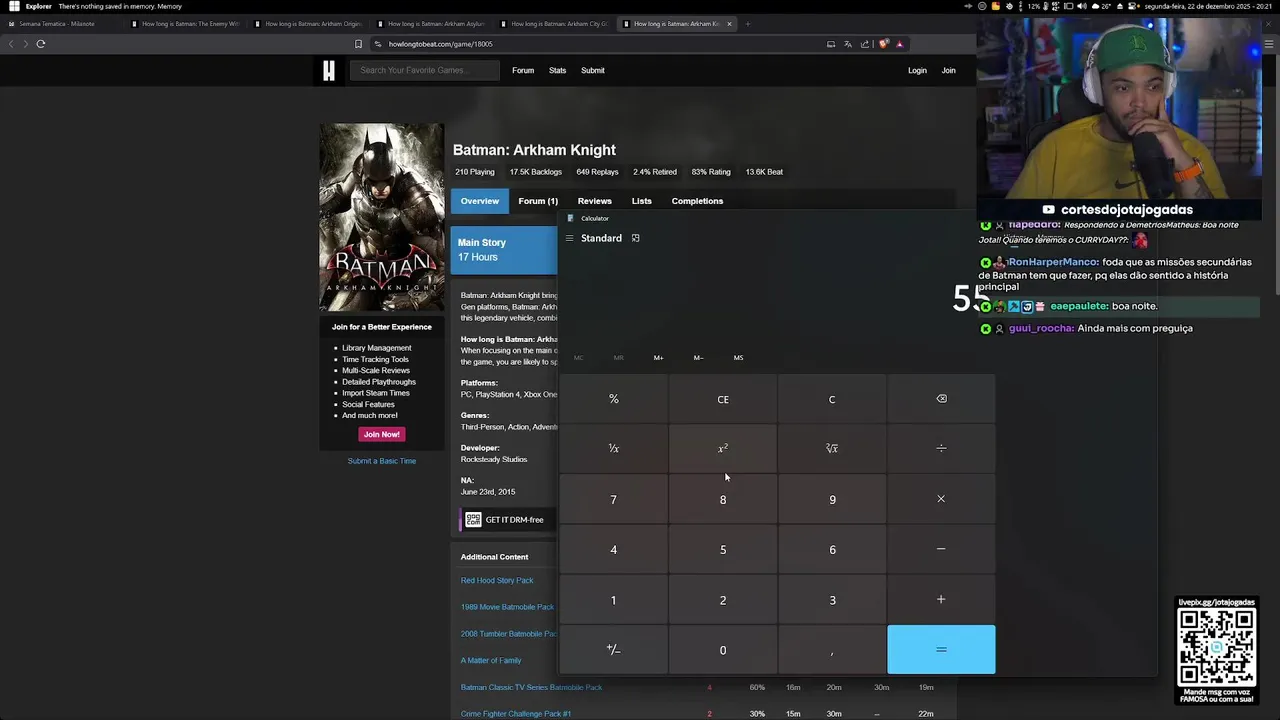The image size is (1280, 720).
Task: Click the decimal comma key
Action: coord(832,650)
